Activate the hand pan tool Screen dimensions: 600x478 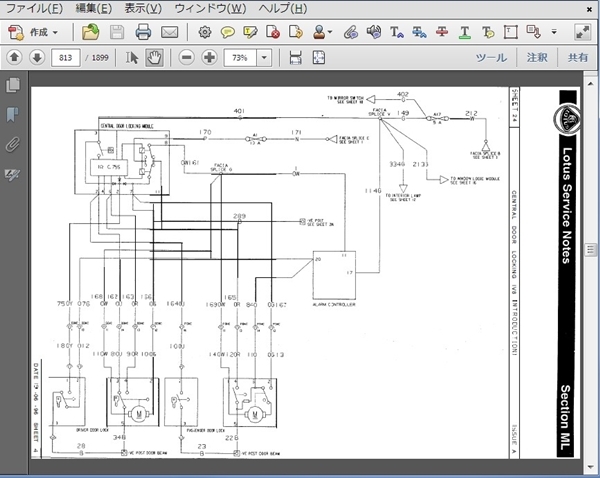[154, 58]
